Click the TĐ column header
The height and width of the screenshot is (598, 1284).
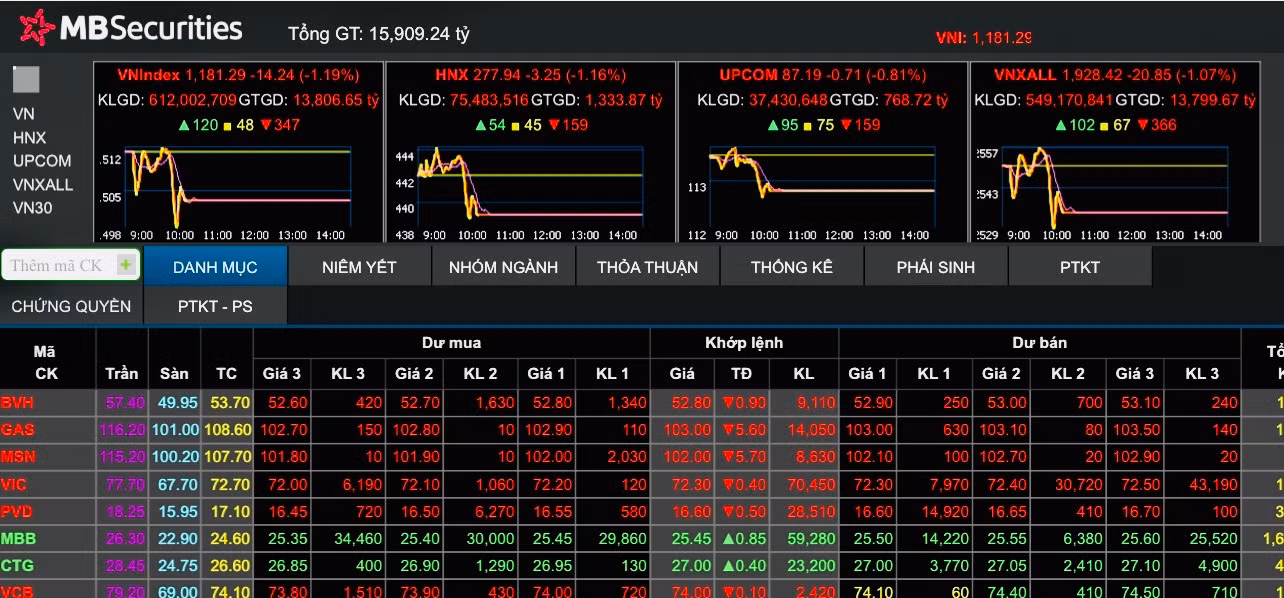pyautogui.click(x=741, y=373)
